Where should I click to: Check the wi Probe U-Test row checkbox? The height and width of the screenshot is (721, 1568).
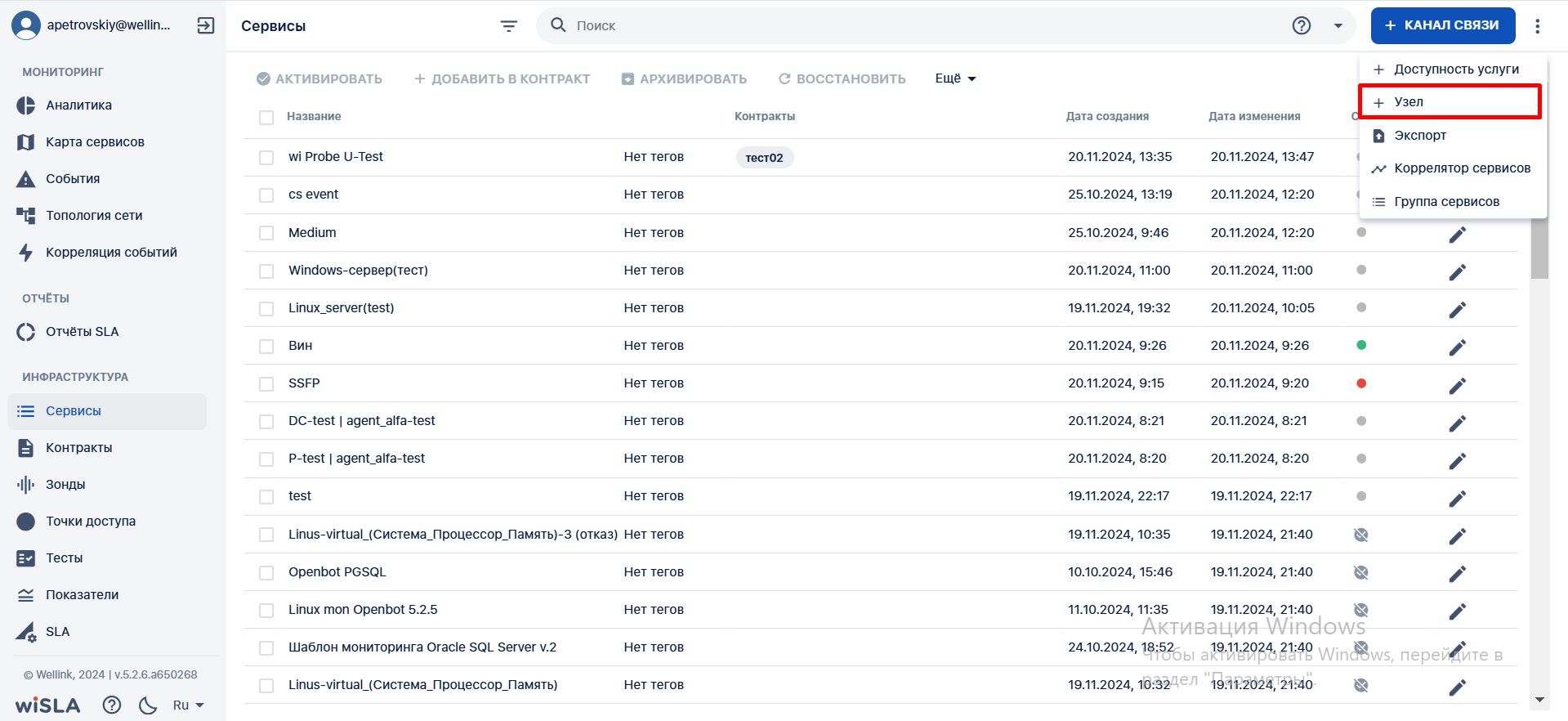coord(266,158)
